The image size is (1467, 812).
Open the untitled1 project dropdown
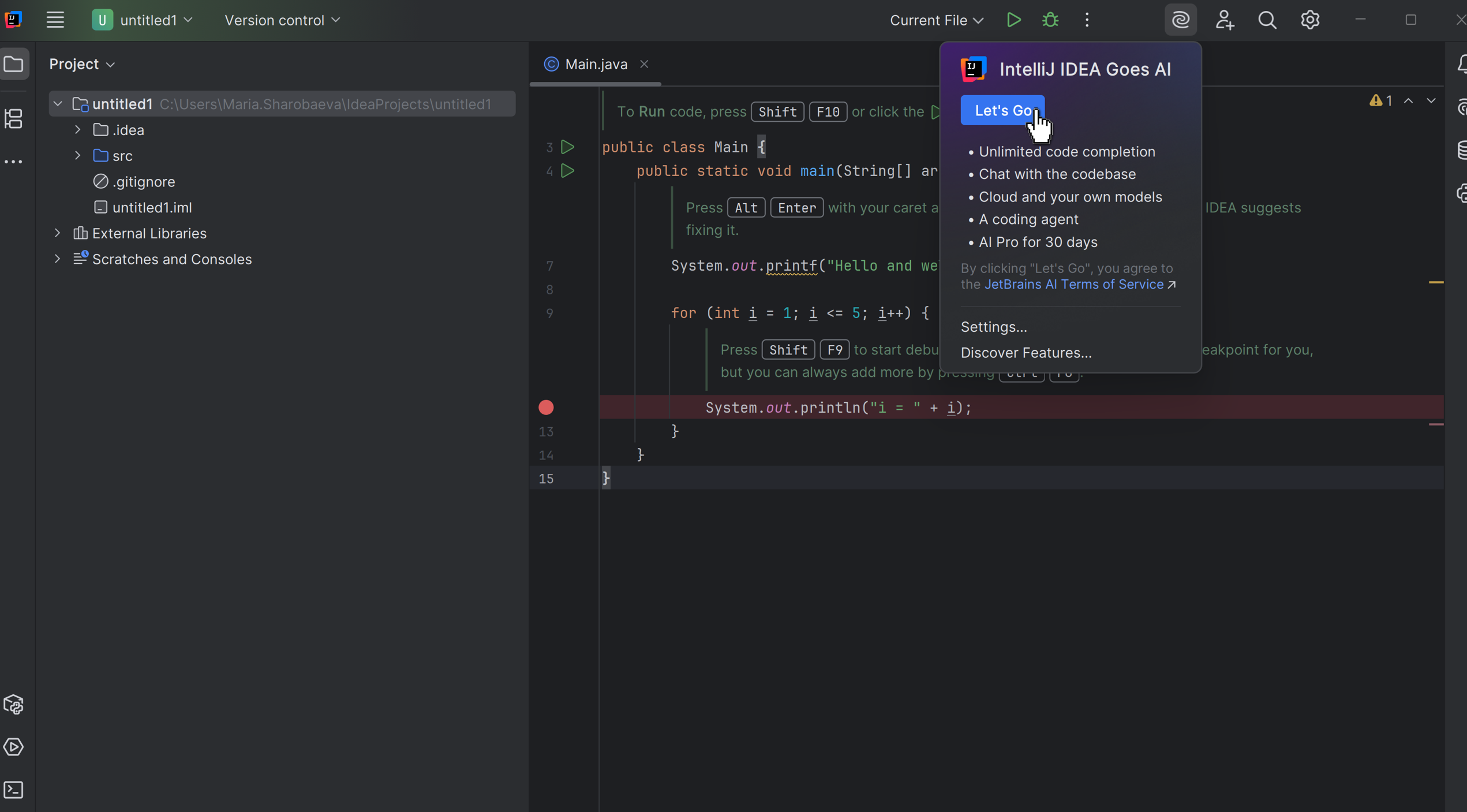(143, 20)
